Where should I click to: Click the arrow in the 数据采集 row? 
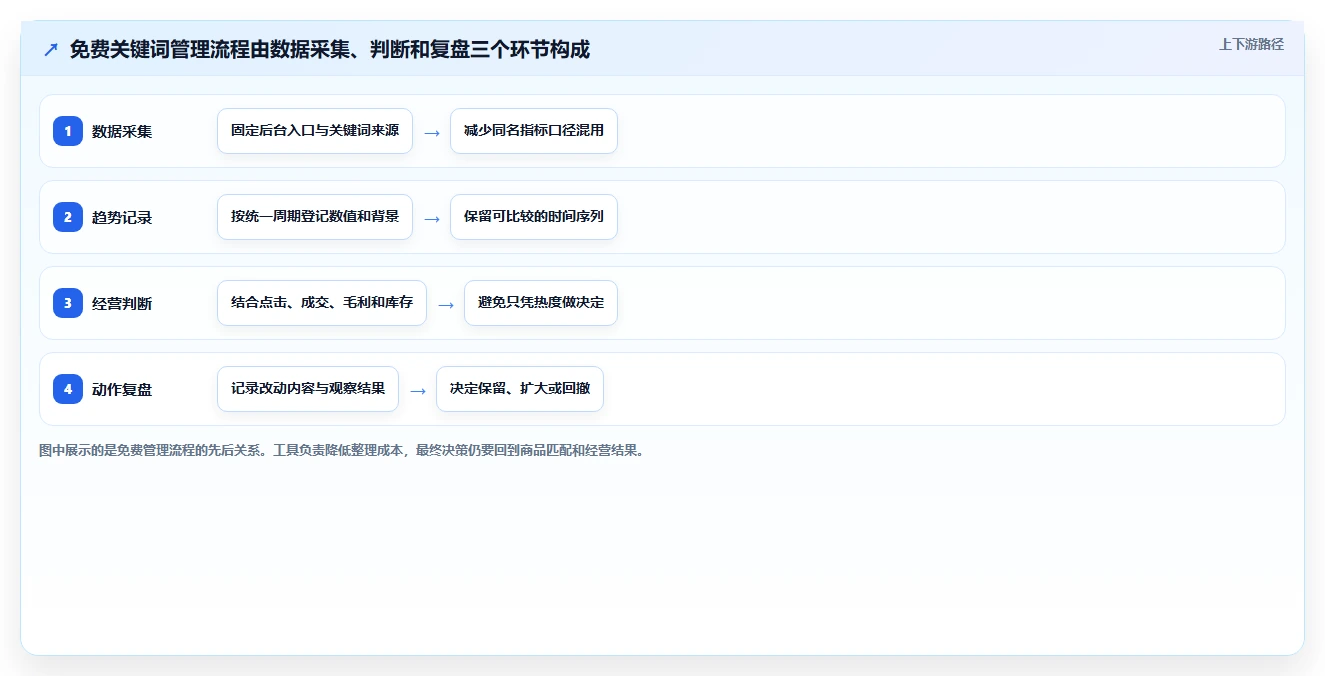432,132
